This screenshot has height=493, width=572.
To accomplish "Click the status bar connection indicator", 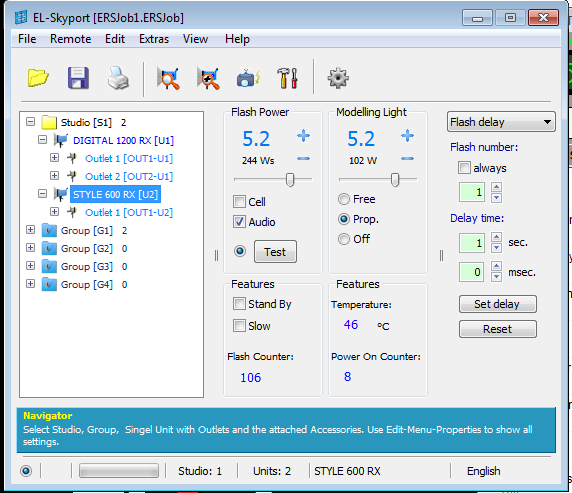I will [x=26, y=471].
